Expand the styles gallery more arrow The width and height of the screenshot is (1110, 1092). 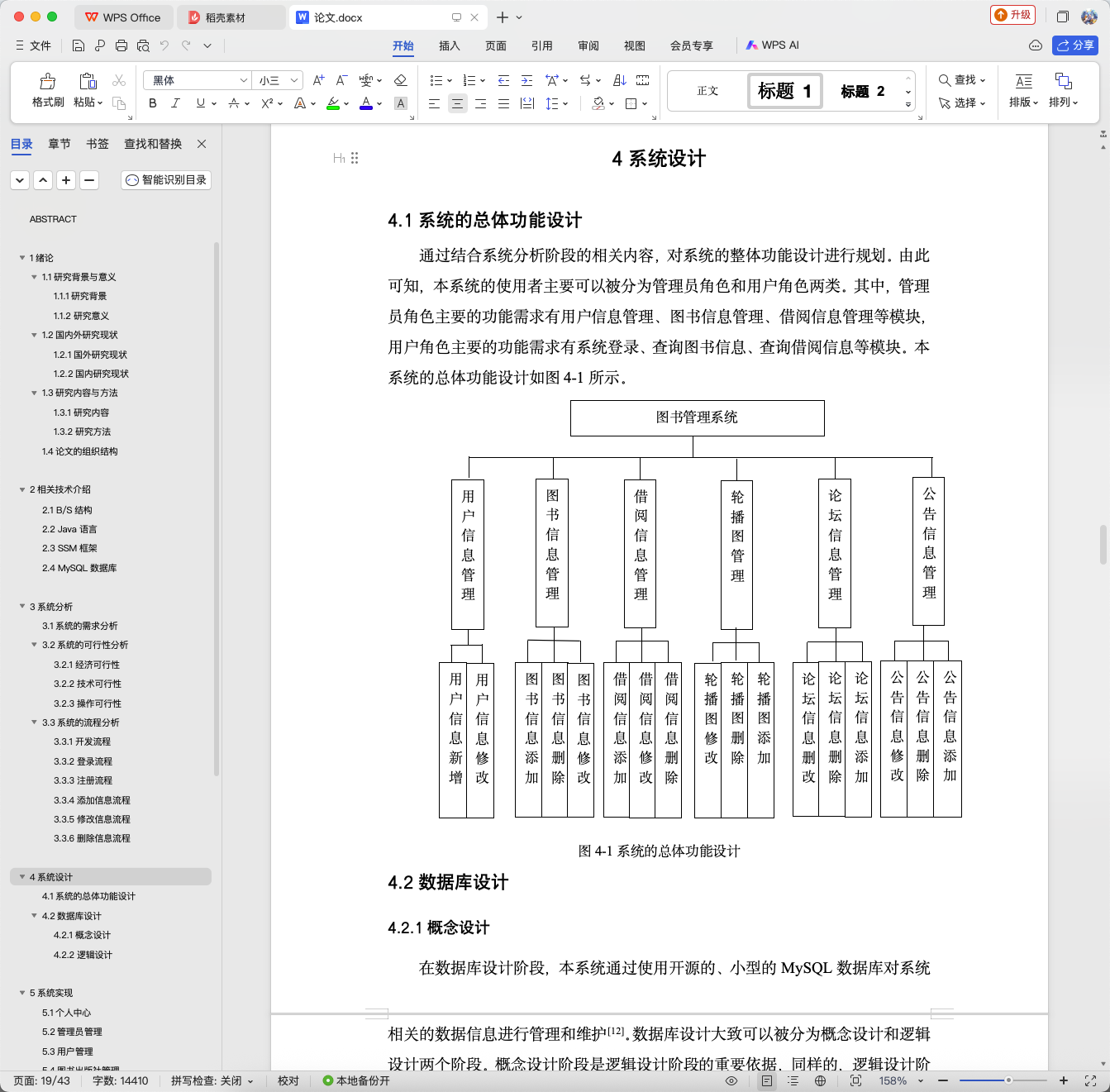coord(908,105)
